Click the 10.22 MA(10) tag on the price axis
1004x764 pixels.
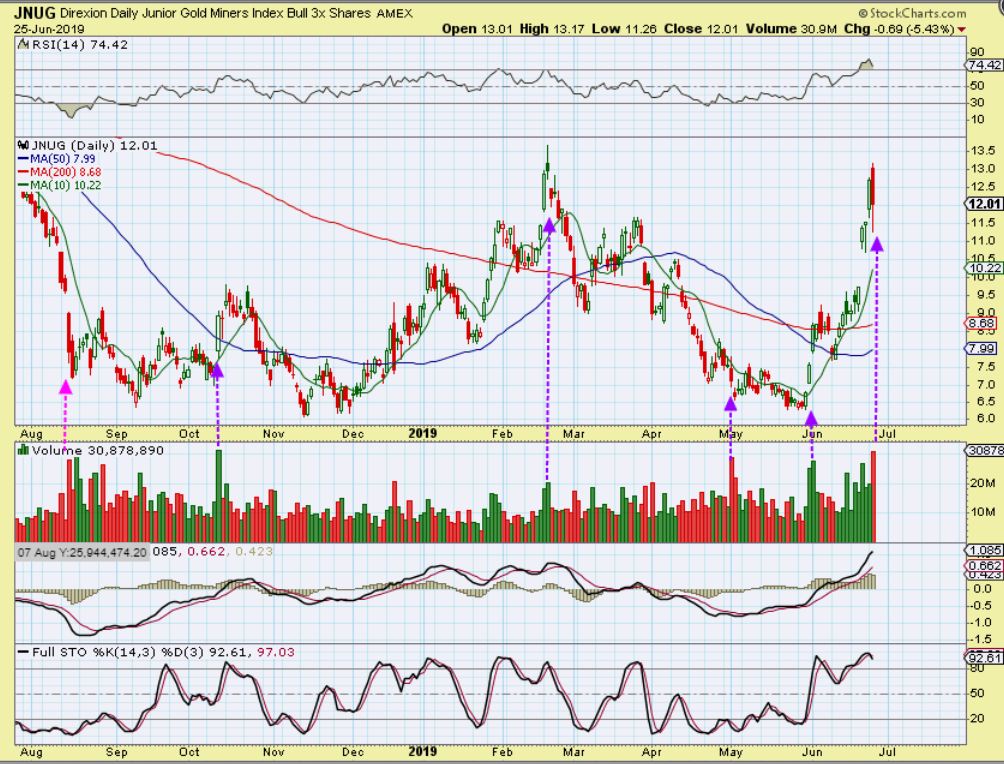pyautogui.click(x=985, y=268)
